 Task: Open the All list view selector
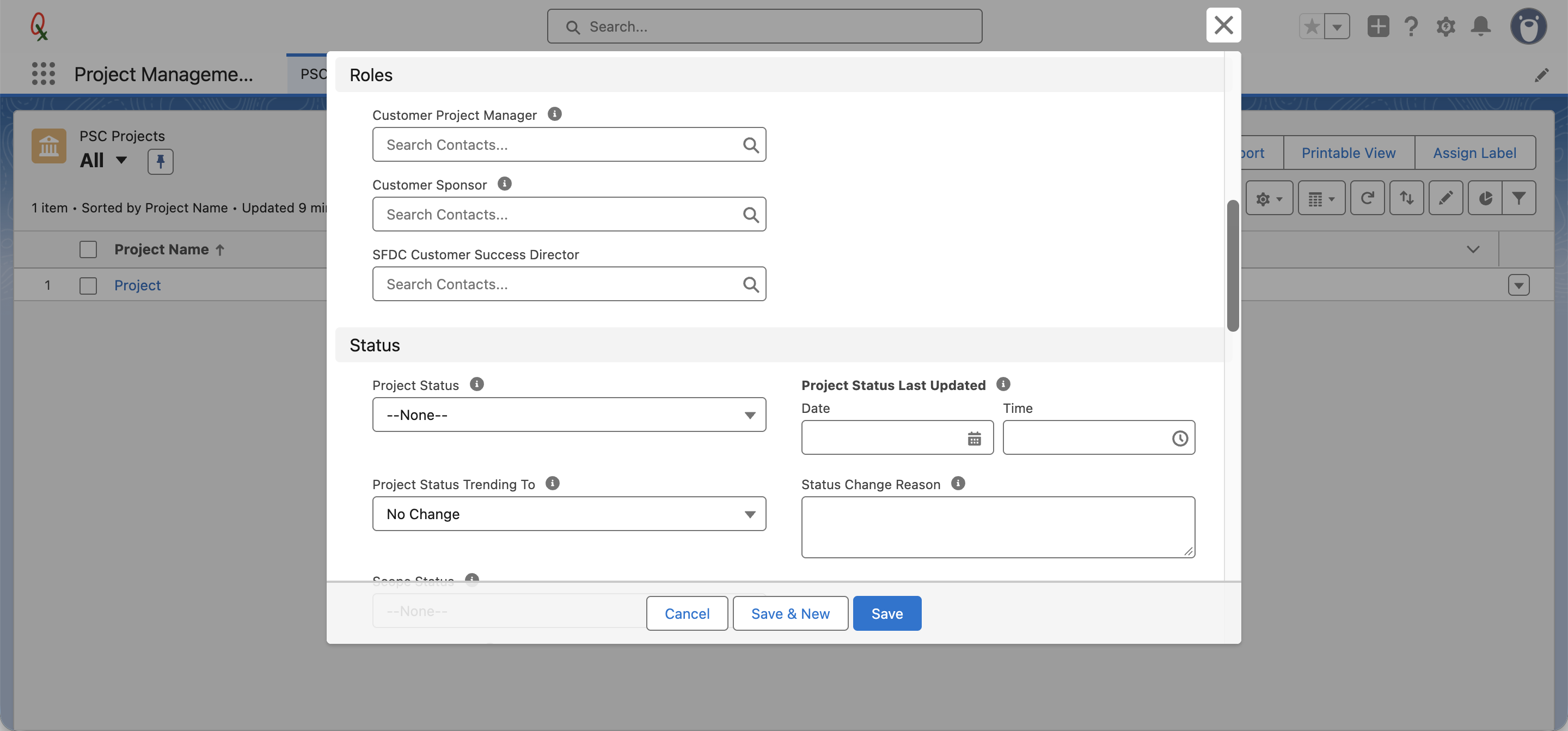click(103, 160)
